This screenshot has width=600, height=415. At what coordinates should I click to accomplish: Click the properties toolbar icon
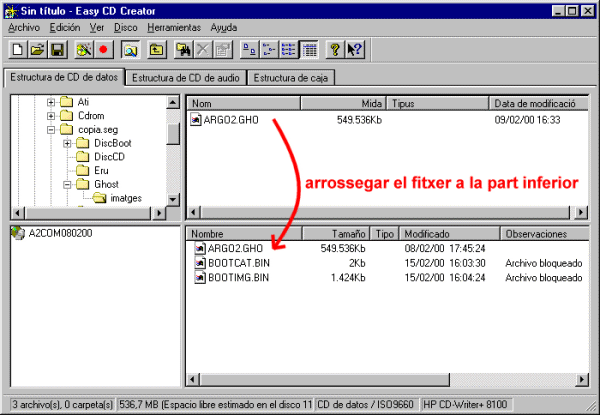223,50
